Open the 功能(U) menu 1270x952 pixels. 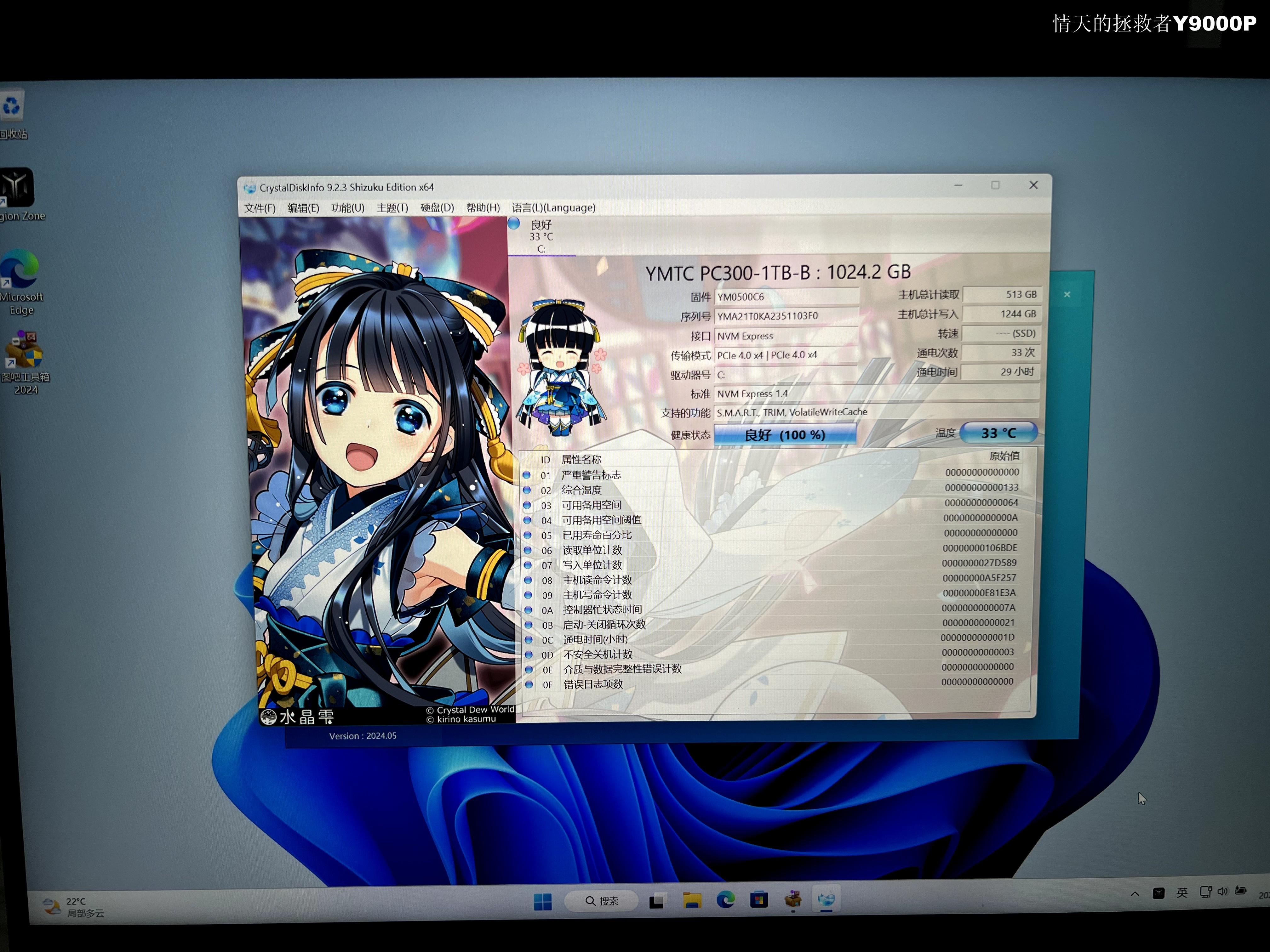348,208
